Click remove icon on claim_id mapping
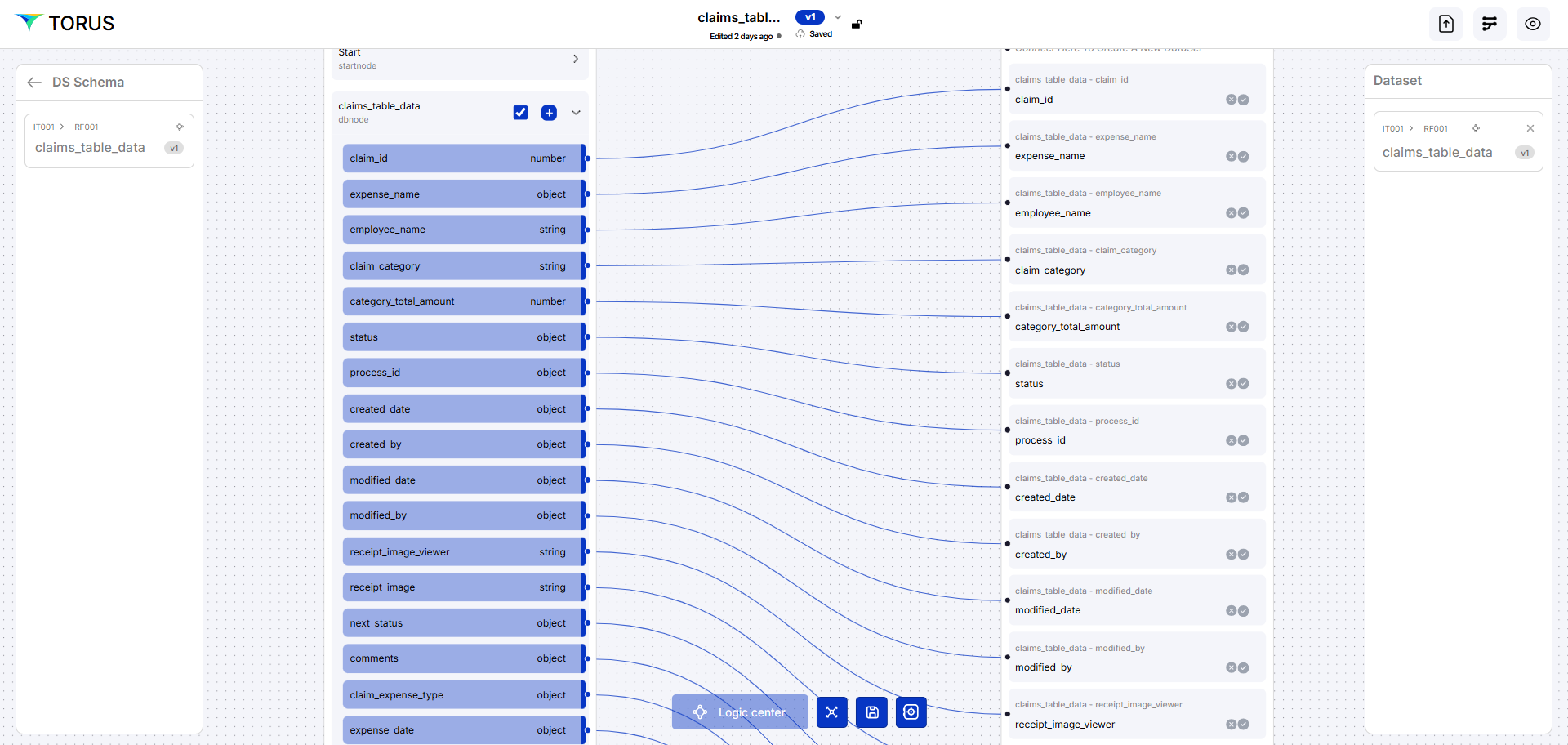The width and height of the screenshot is (1568, 745). pos(1231,100)
